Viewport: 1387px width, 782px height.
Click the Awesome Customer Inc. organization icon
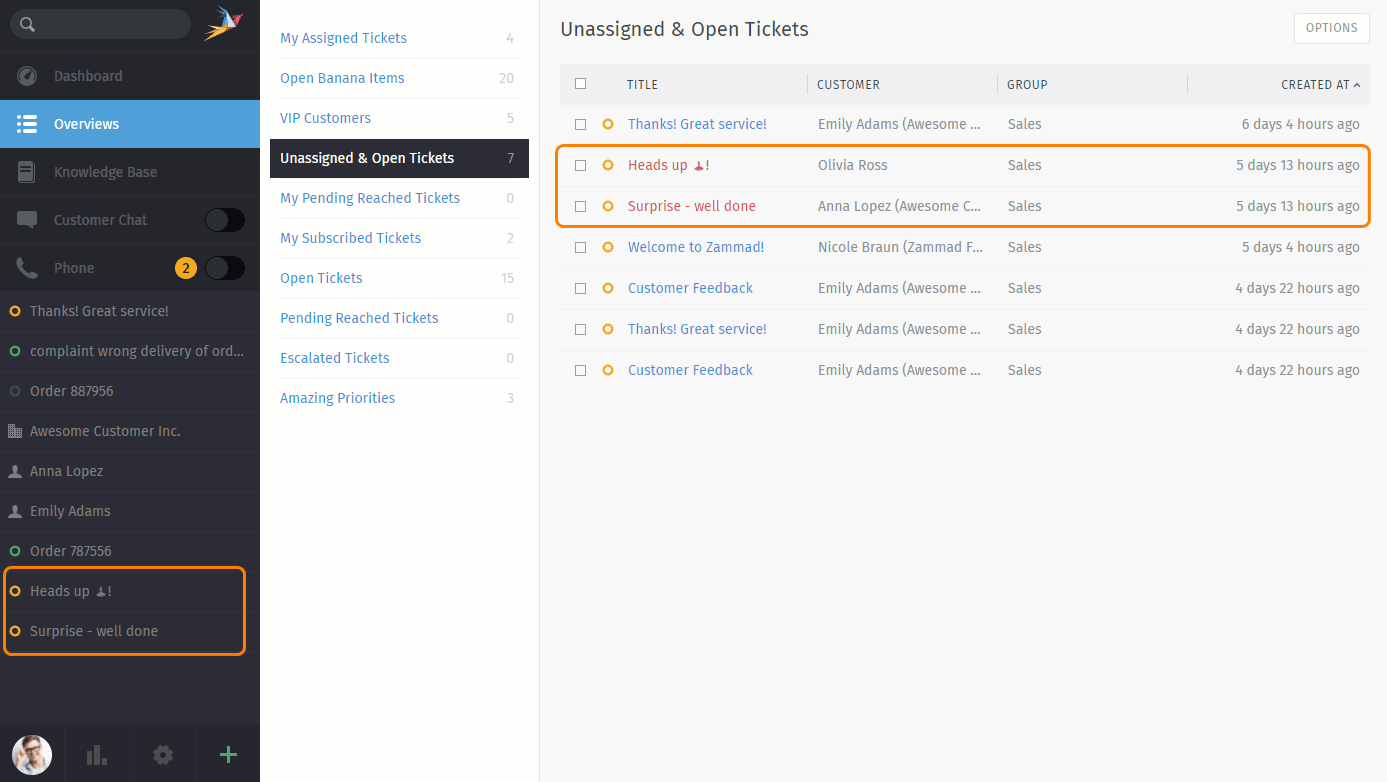[15, 431]
